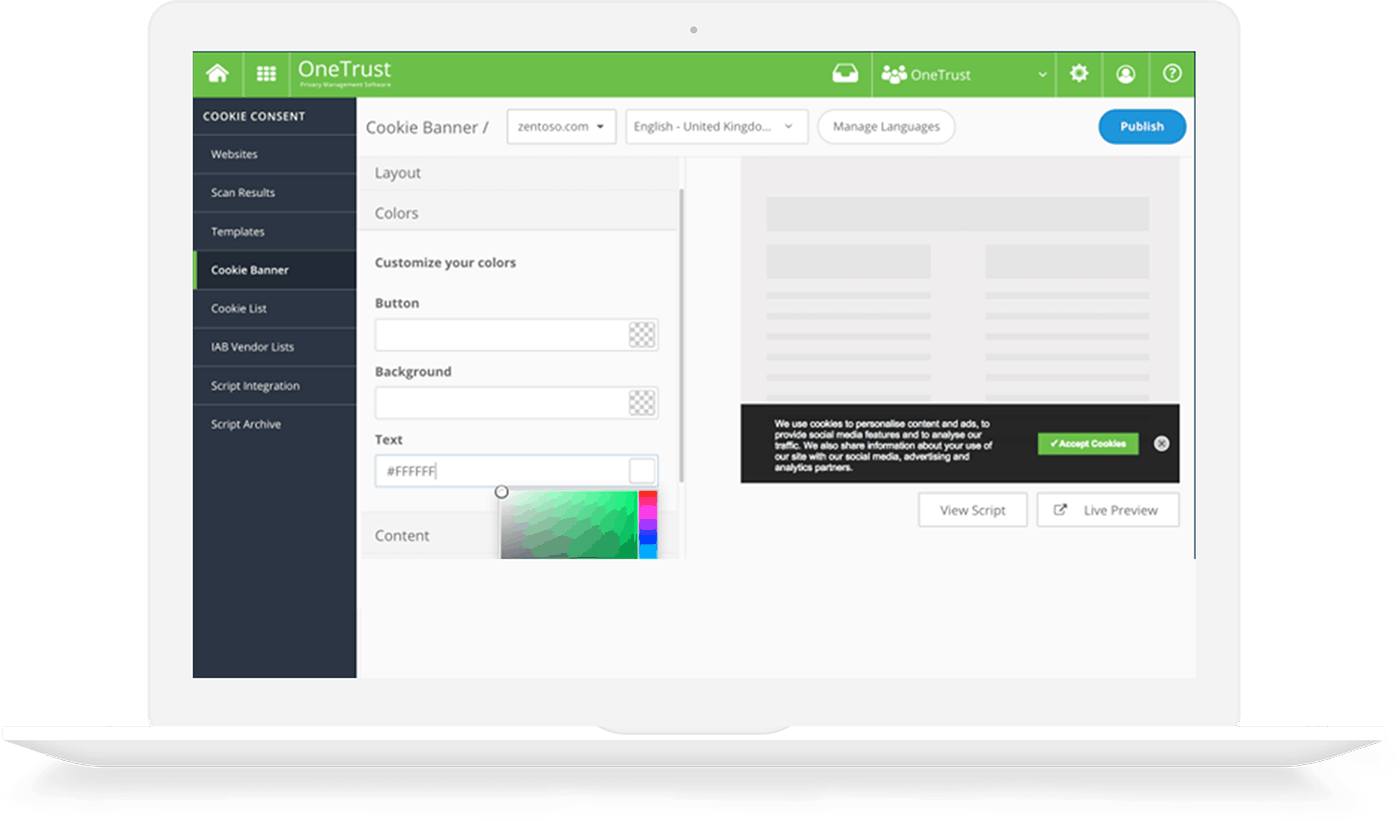The height and width of the screenshot is (821, 1400).
Task: Click Accept Cookies in the banner preview
Action: (x=1088, y=444)
